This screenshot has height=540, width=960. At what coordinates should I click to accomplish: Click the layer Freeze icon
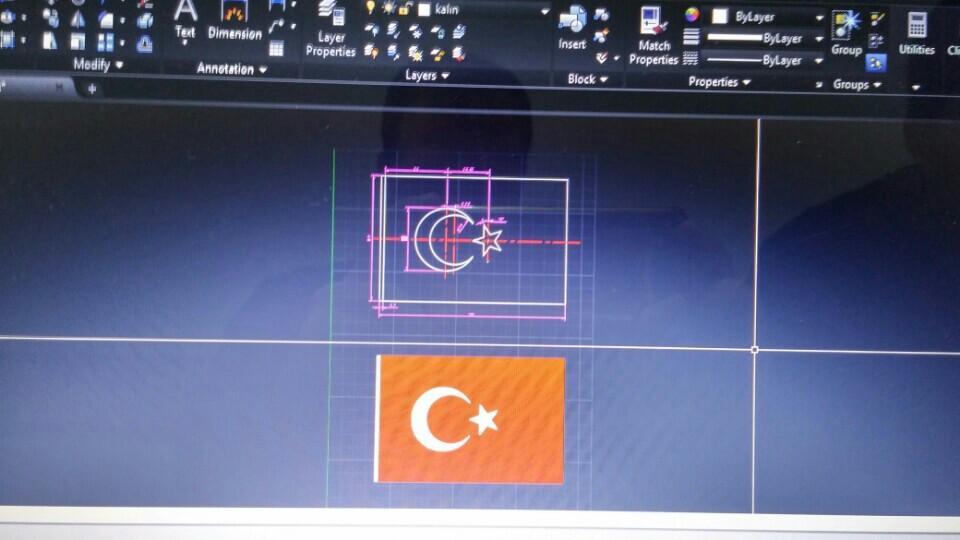(x=415, y=31)
